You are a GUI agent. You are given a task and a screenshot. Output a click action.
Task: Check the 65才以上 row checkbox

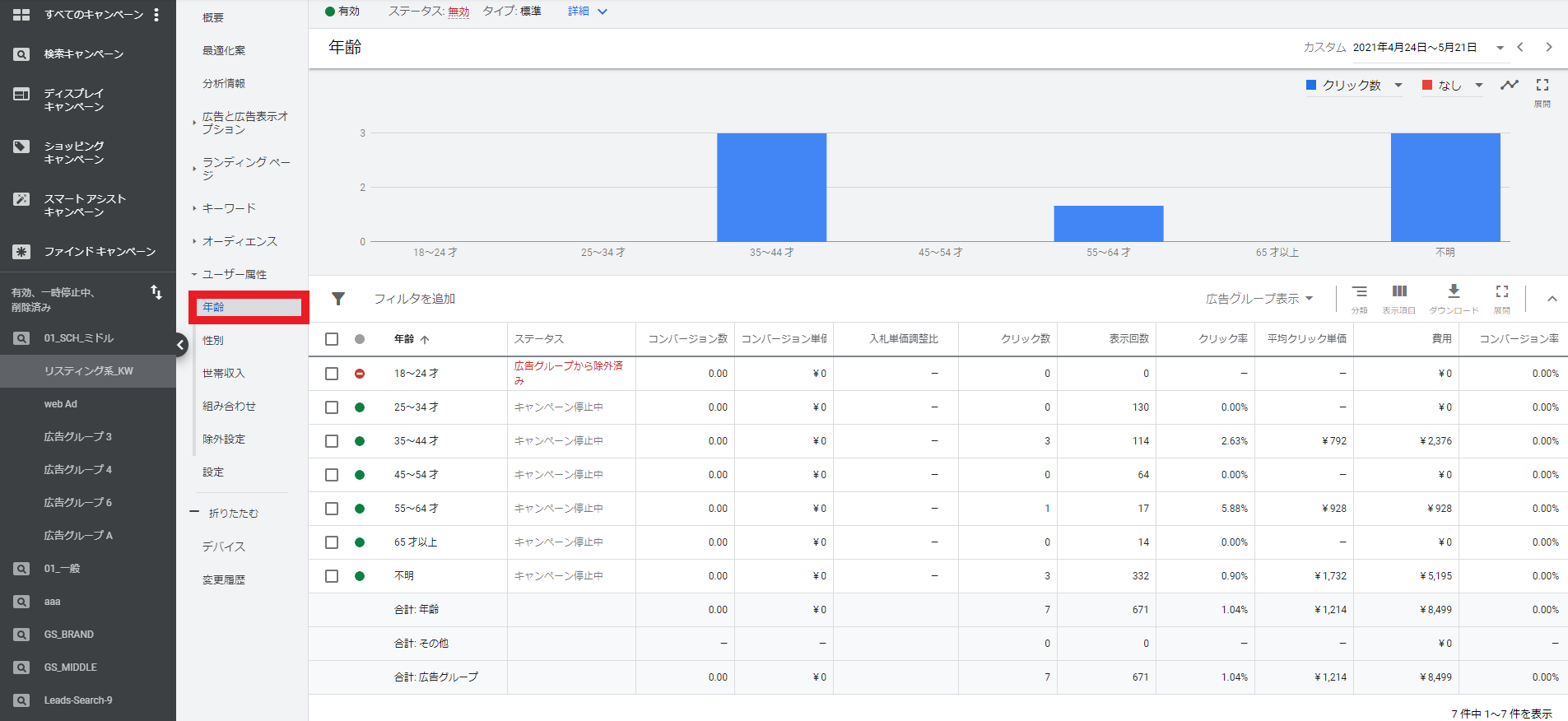tap(332, 542)
